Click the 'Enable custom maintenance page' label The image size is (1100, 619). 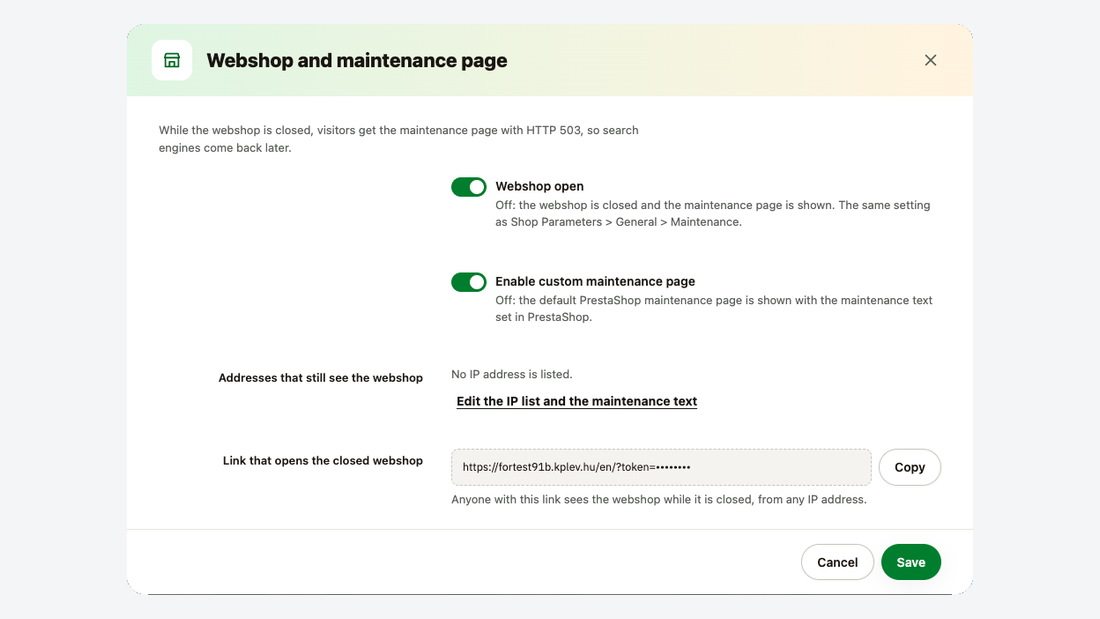[x=595, y=281]
